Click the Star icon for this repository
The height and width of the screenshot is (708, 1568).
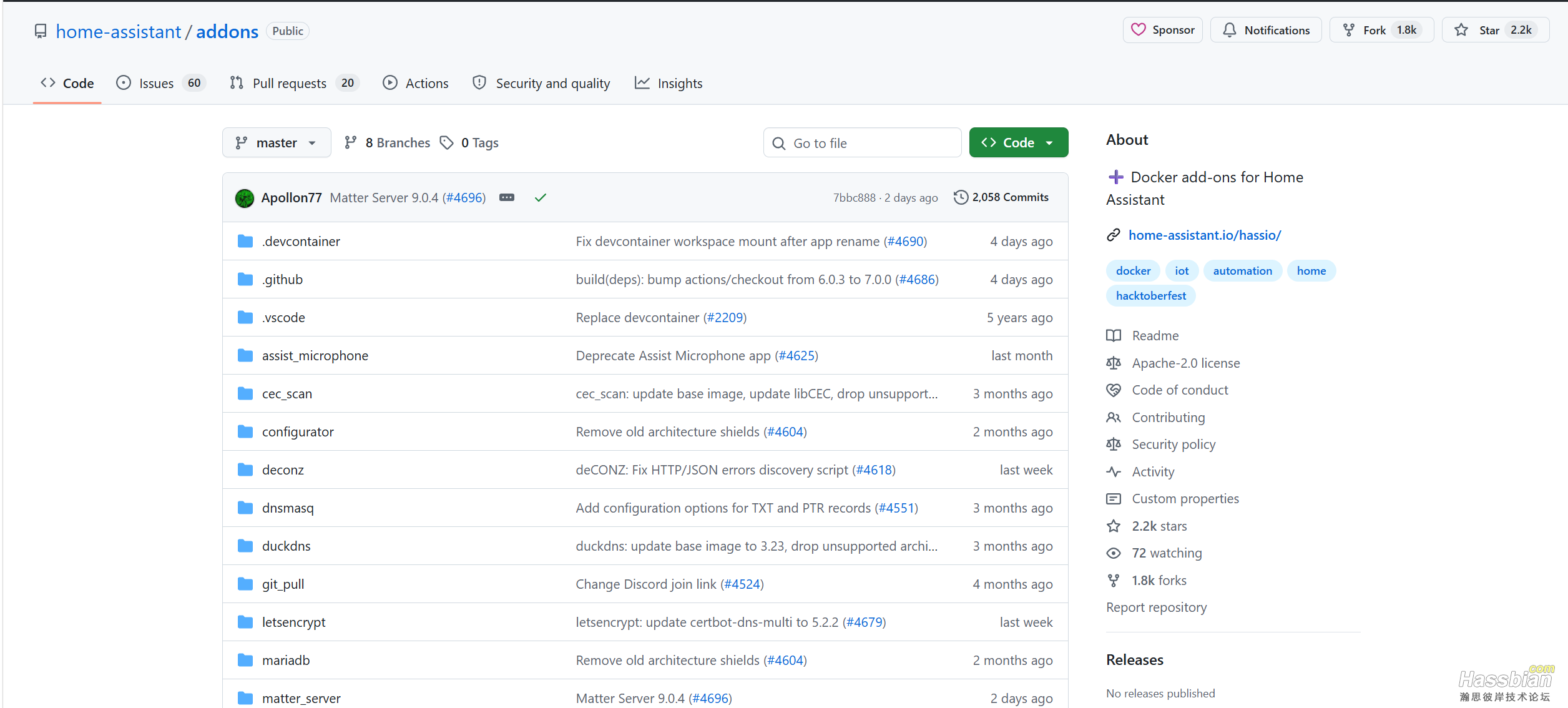point(1461,30)
